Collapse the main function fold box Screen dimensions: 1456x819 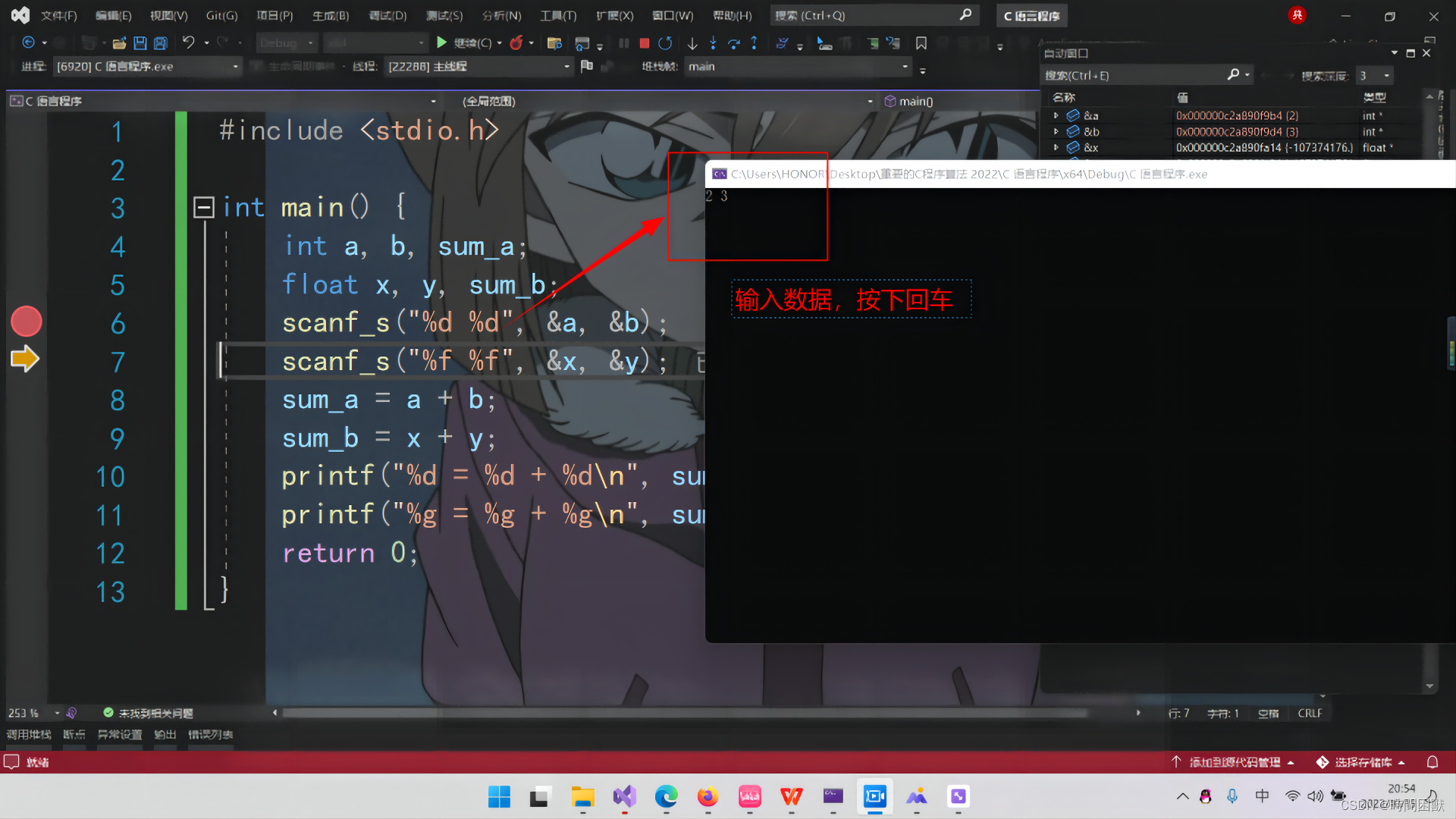coord(203,207)
